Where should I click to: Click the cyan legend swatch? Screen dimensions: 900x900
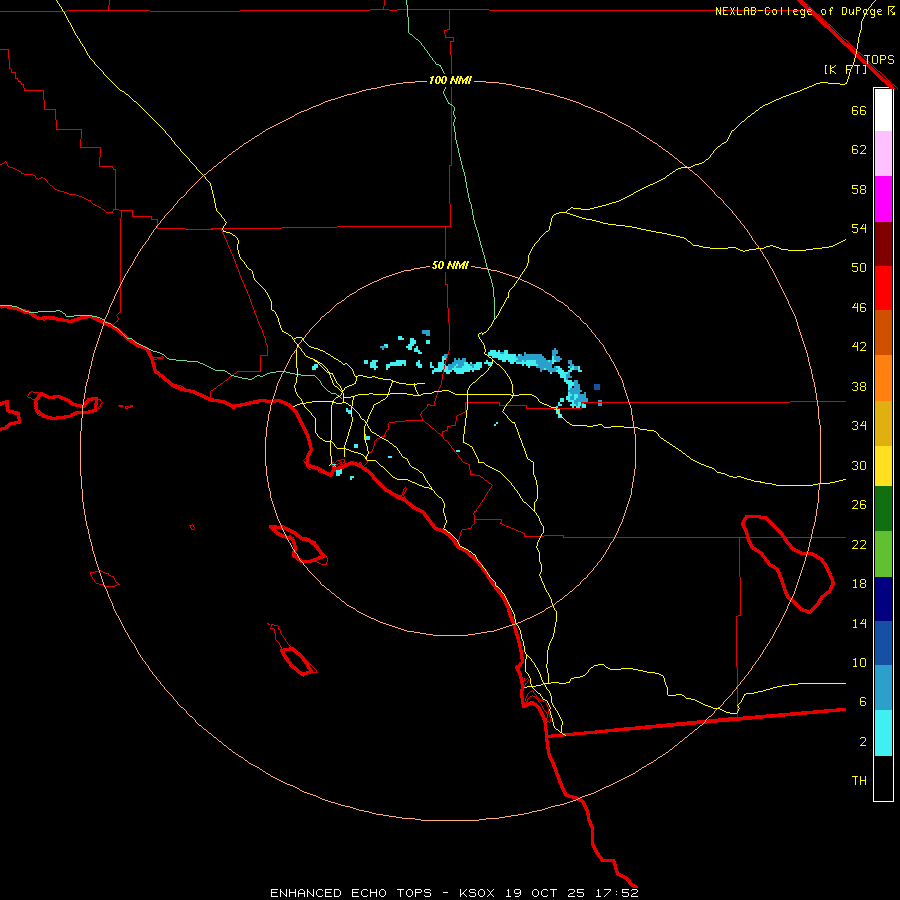(883, 732)
